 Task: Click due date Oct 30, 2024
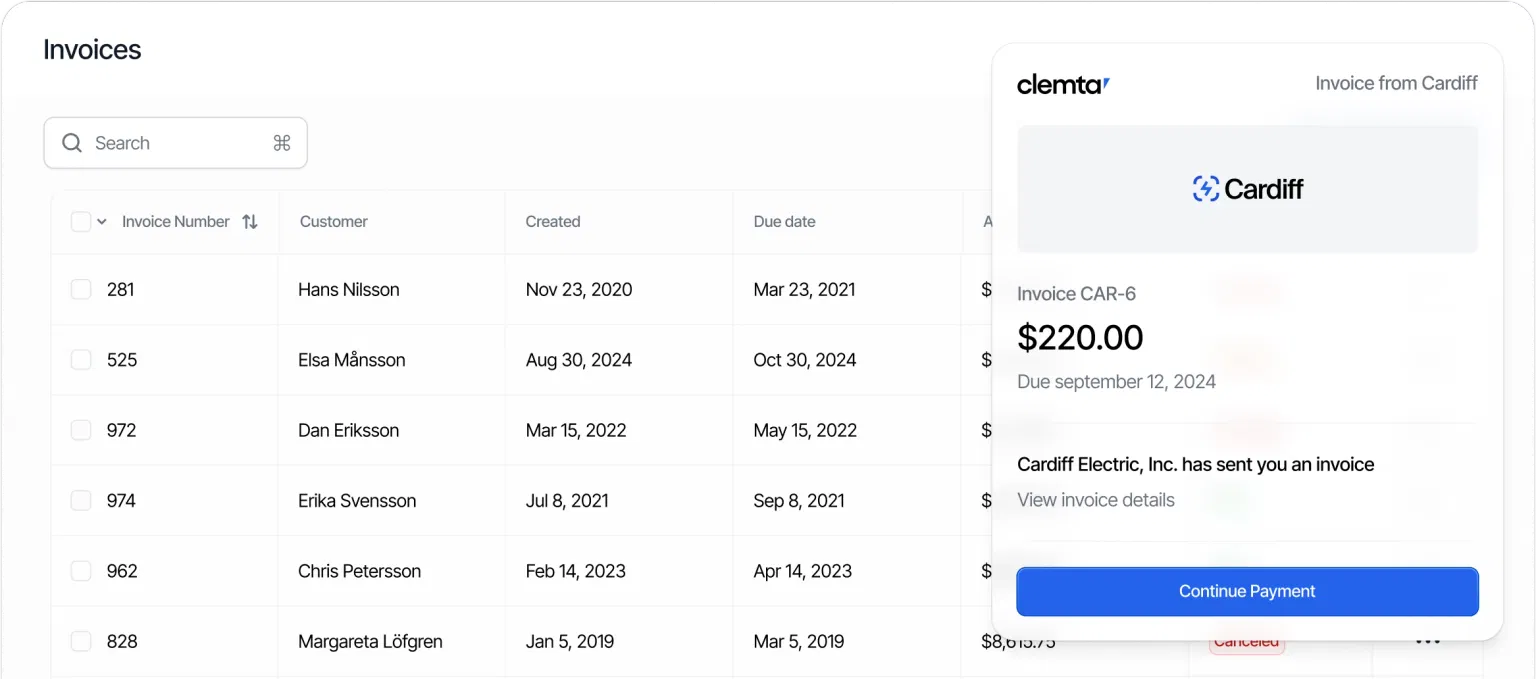[805, 360]
